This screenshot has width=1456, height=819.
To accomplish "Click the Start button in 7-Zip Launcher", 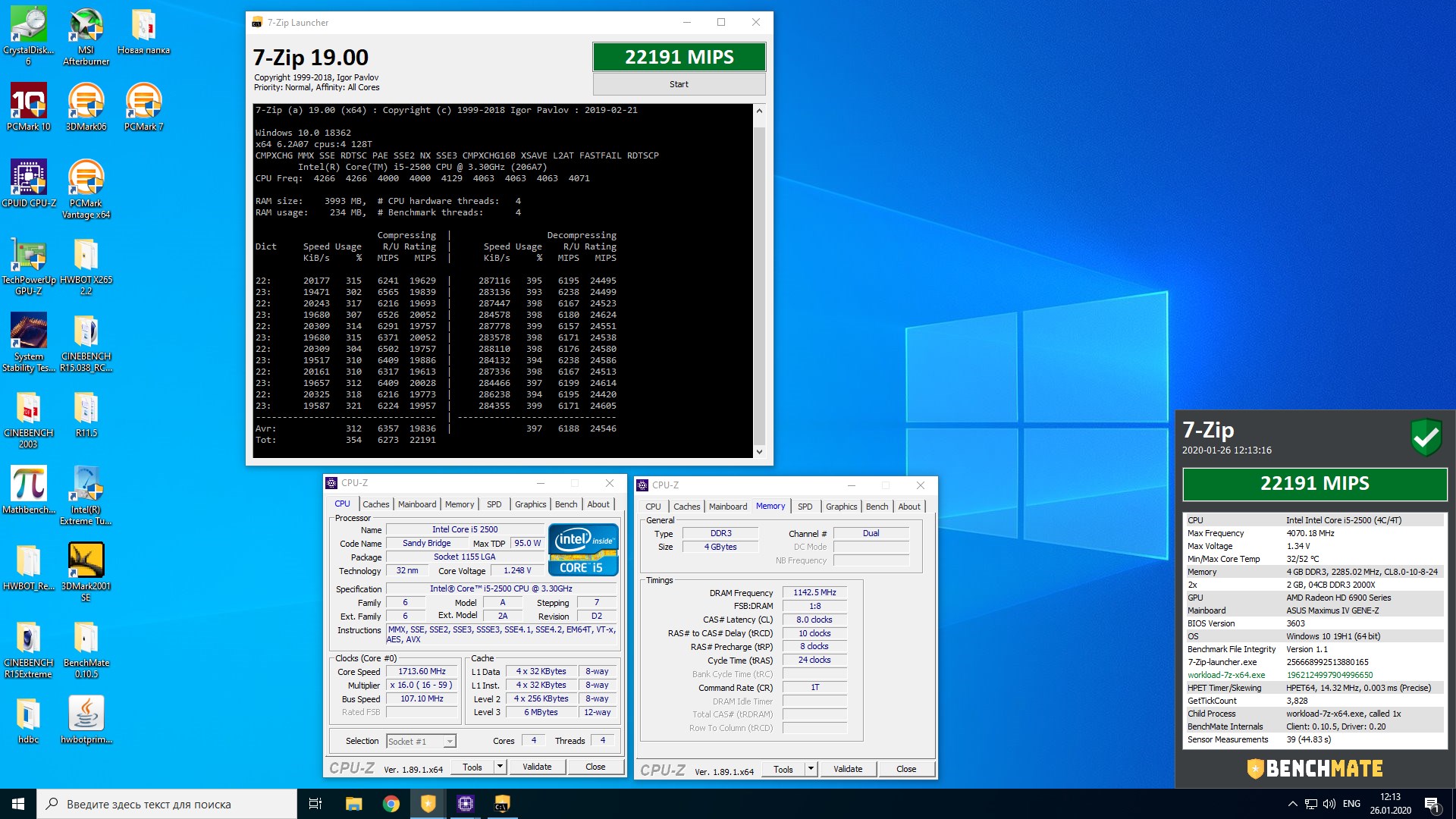I will point(679,84).
